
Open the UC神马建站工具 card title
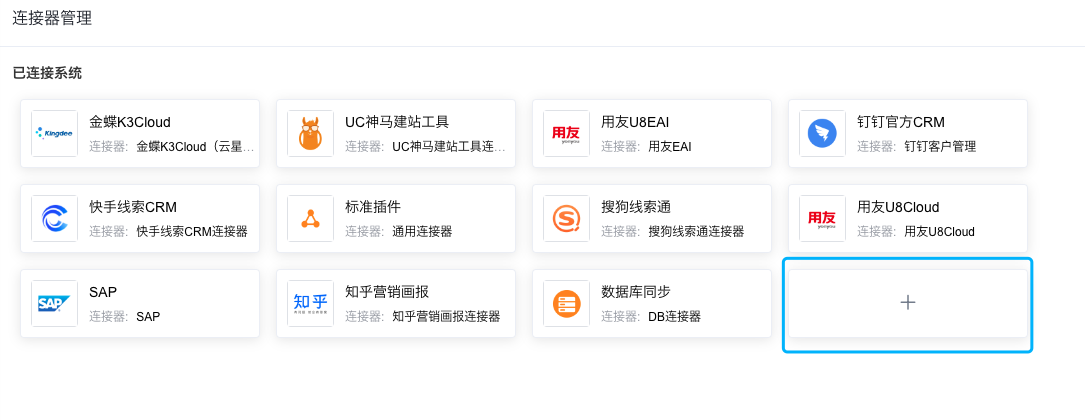tap(397, 122)
